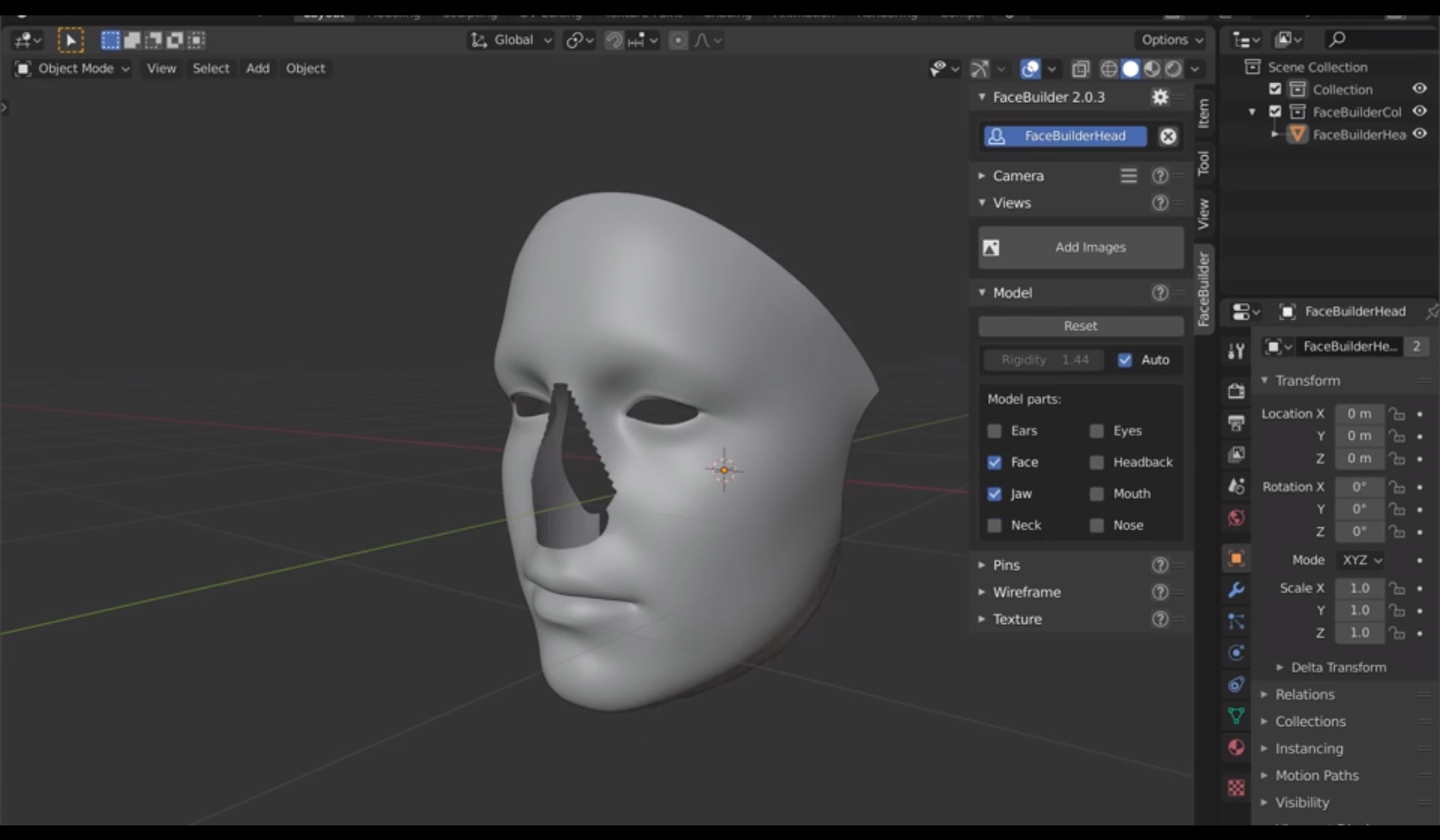Image resolution: width=1440 pixels, height=840 pixels.
Task: Open FaceBuilder settings gear icon
Action: point(1160,97)
